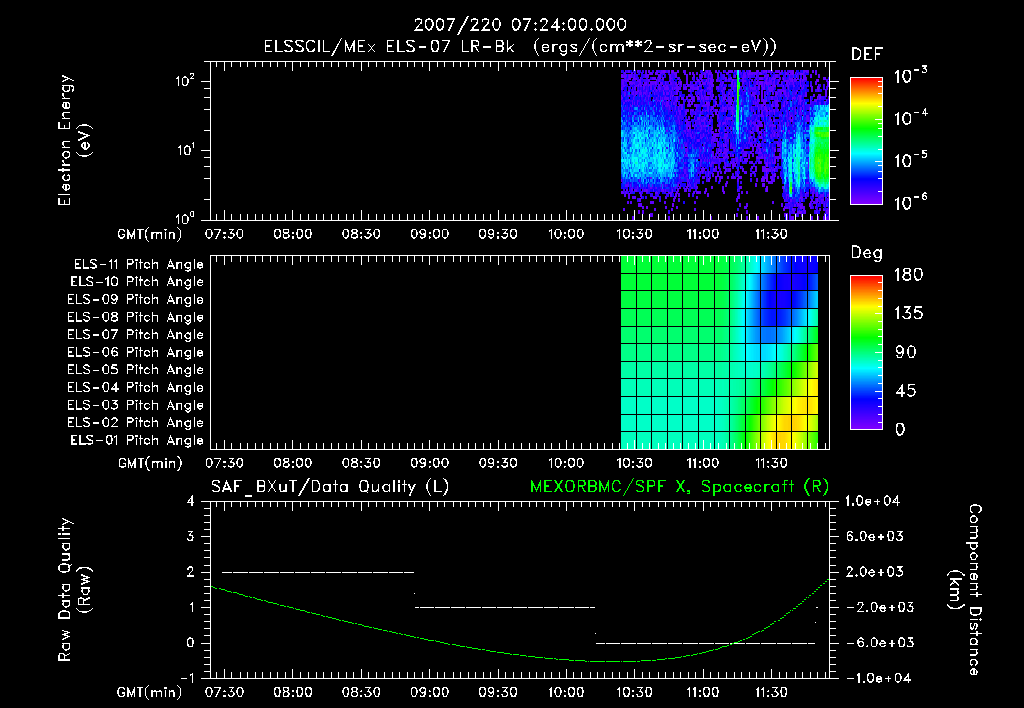Click the 10^-3 label on DEF scale
1024x708 pixels.
(910, 76)
